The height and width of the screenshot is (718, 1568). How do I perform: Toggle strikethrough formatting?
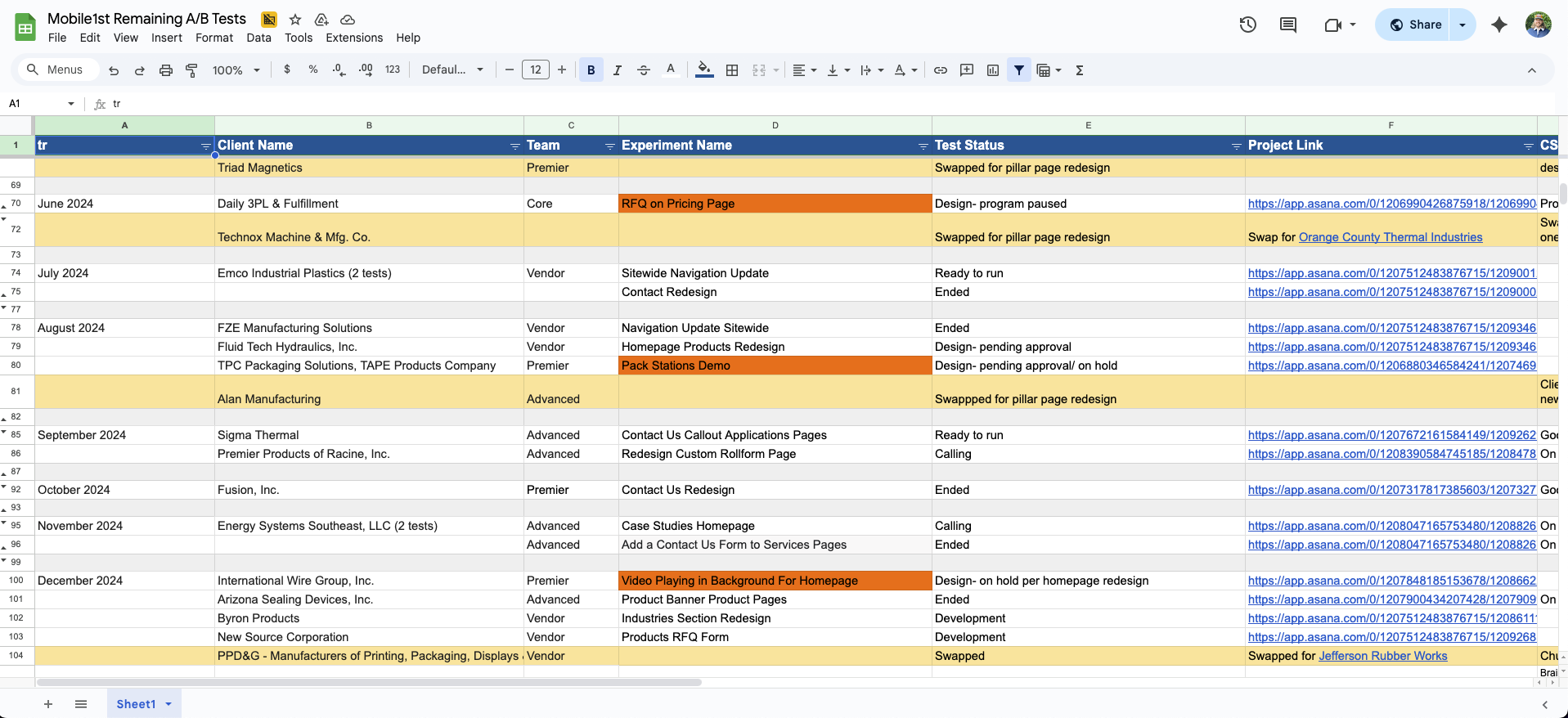(644, 70)
